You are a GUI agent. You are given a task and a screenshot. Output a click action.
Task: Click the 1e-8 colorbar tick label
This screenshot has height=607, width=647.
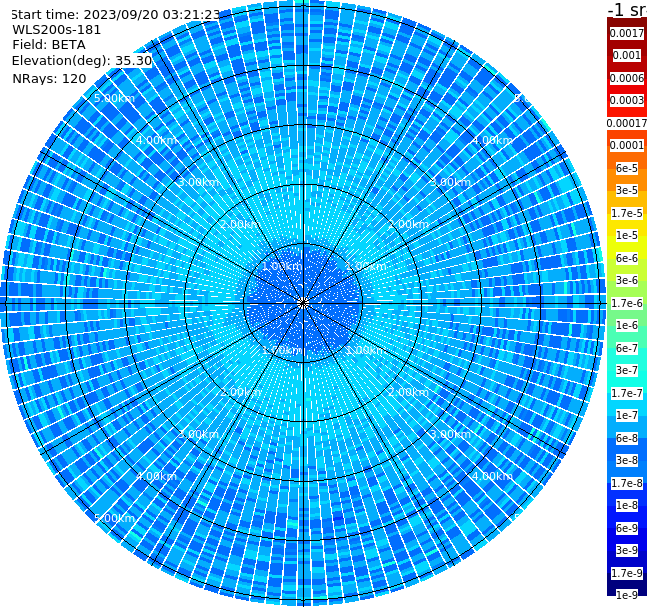(627, 505)
